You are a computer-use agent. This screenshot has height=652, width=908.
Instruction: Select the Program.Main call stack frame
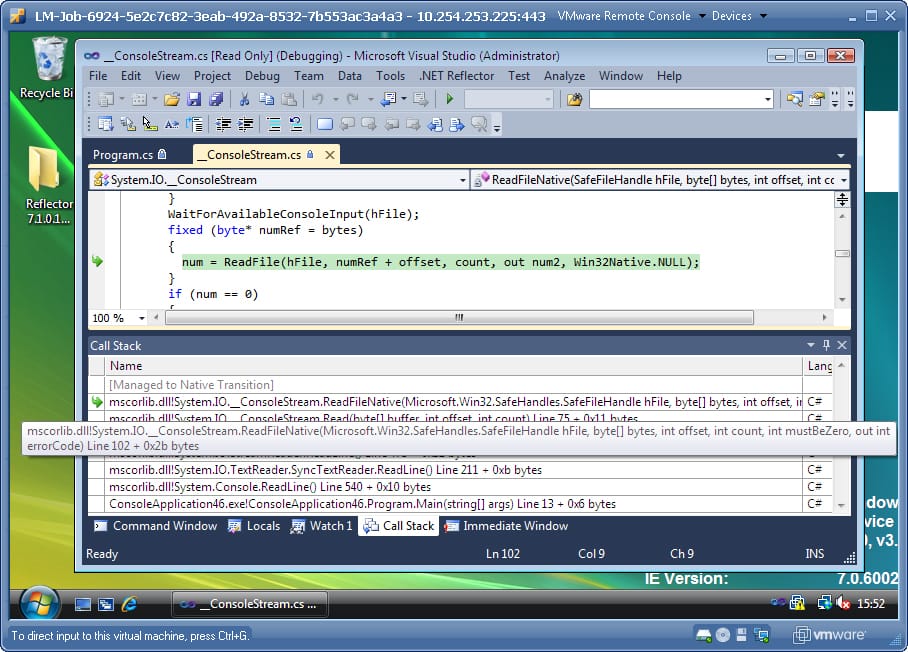362,504
